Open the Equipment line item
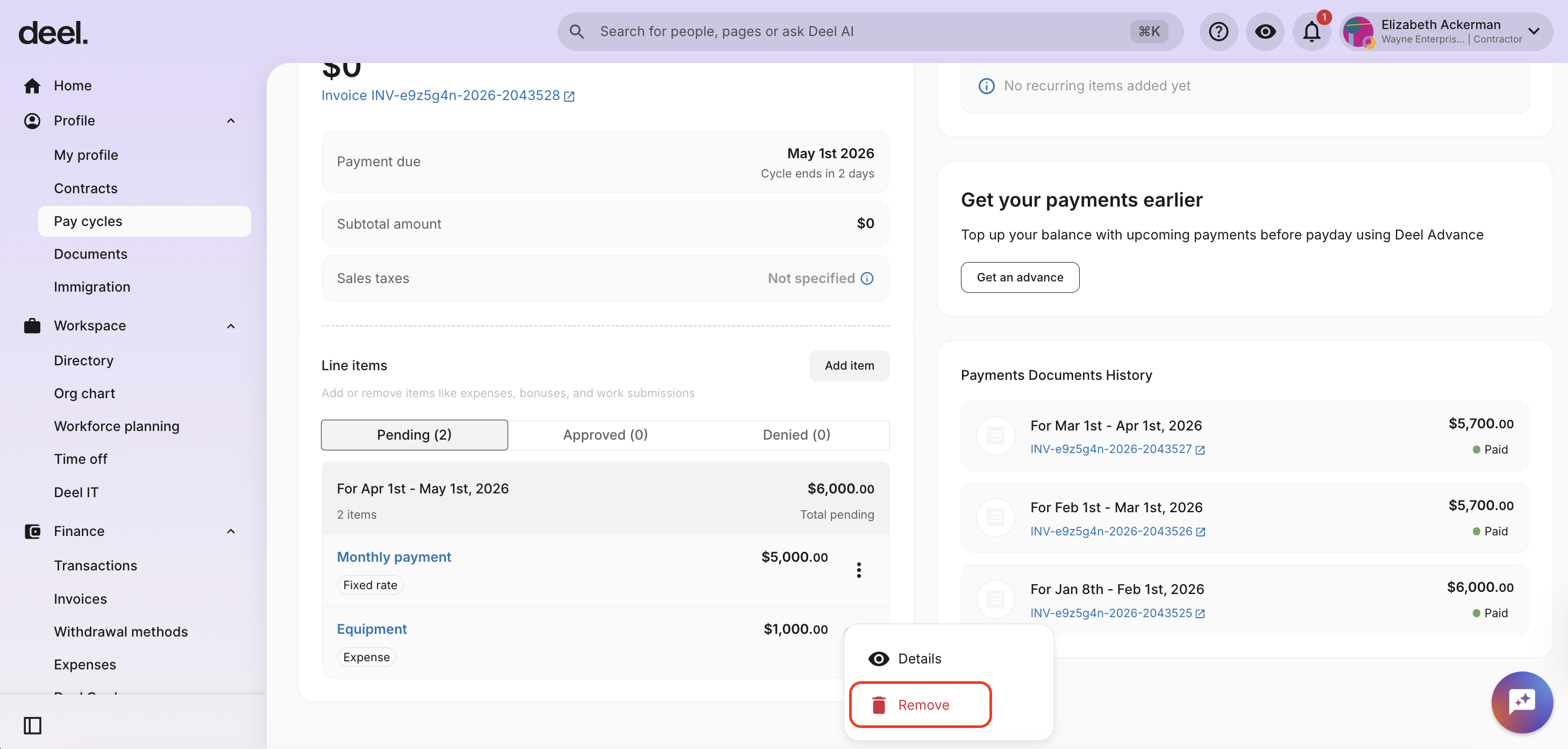The image size is (1568, 749). pos(372,629)
